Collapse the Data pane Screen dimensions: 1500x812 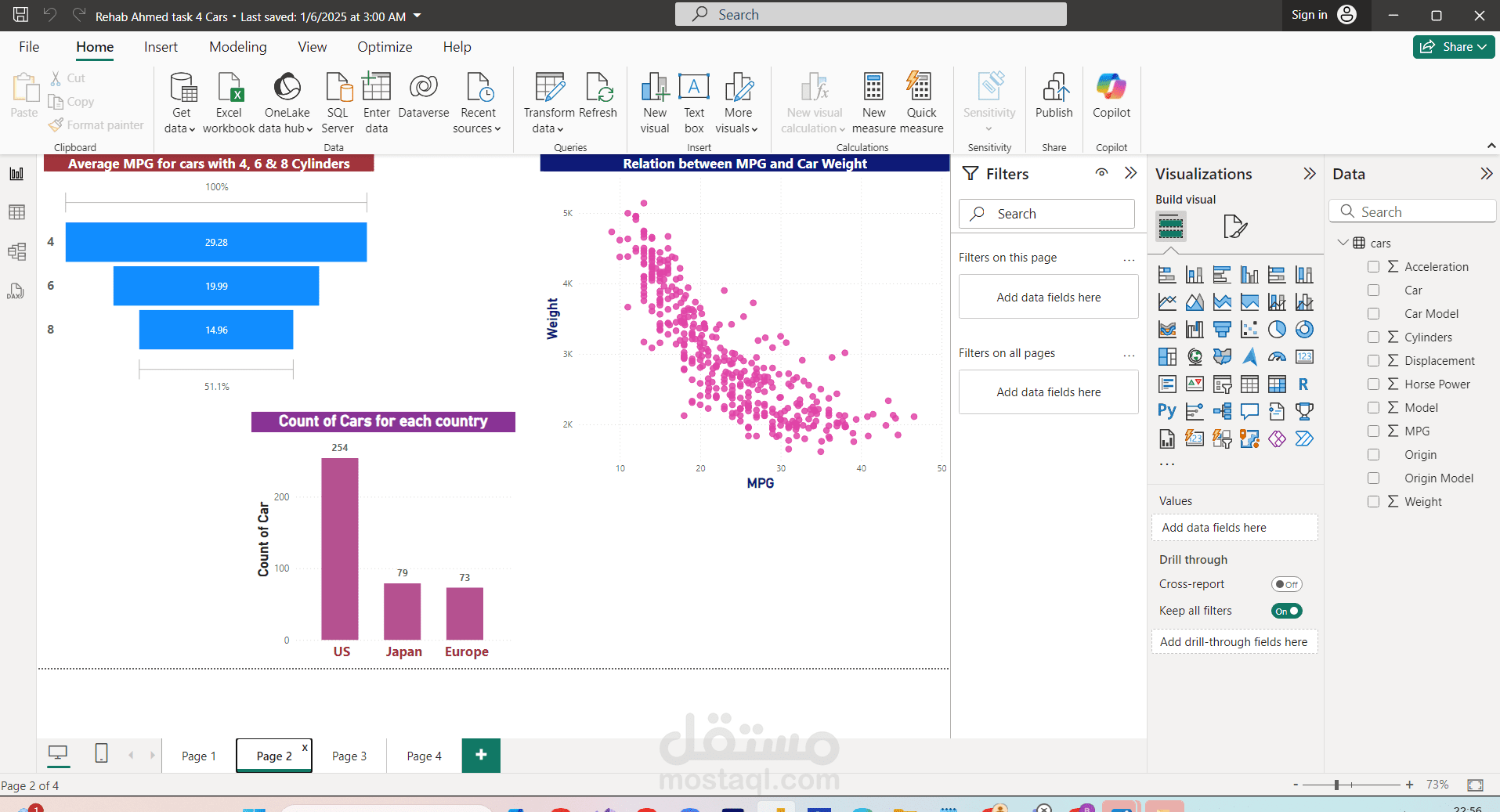[1487, 174]
